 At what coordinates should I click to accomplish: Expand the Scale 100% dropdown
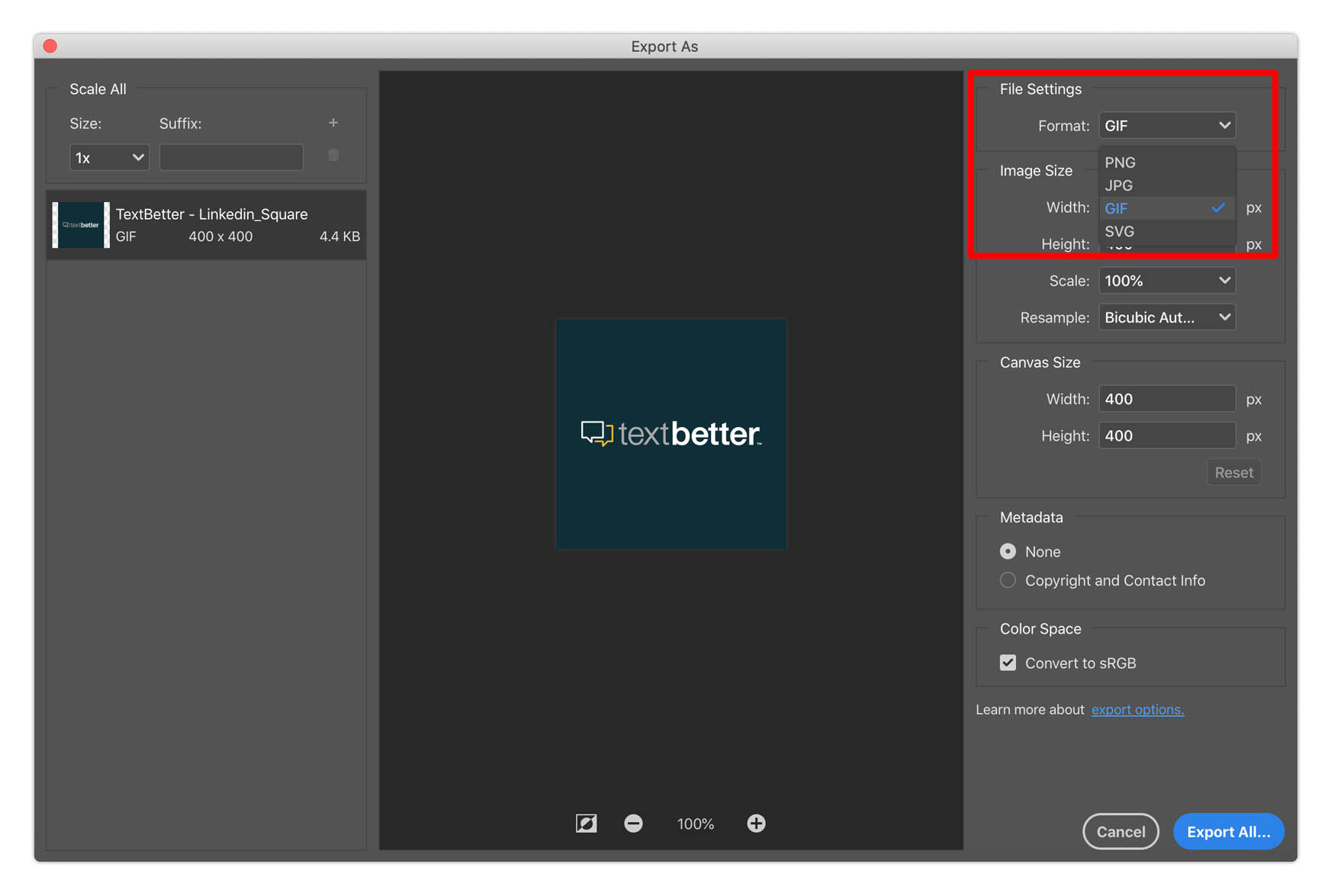click(1166, 281)
